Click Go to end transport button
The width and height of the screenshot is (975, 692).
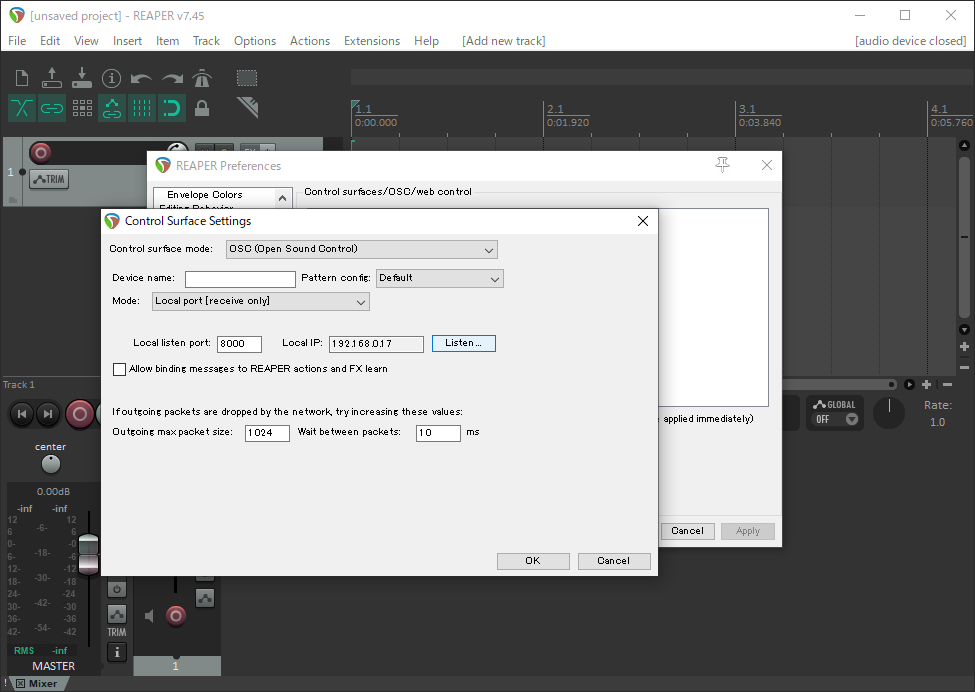[x=49, y=414]
